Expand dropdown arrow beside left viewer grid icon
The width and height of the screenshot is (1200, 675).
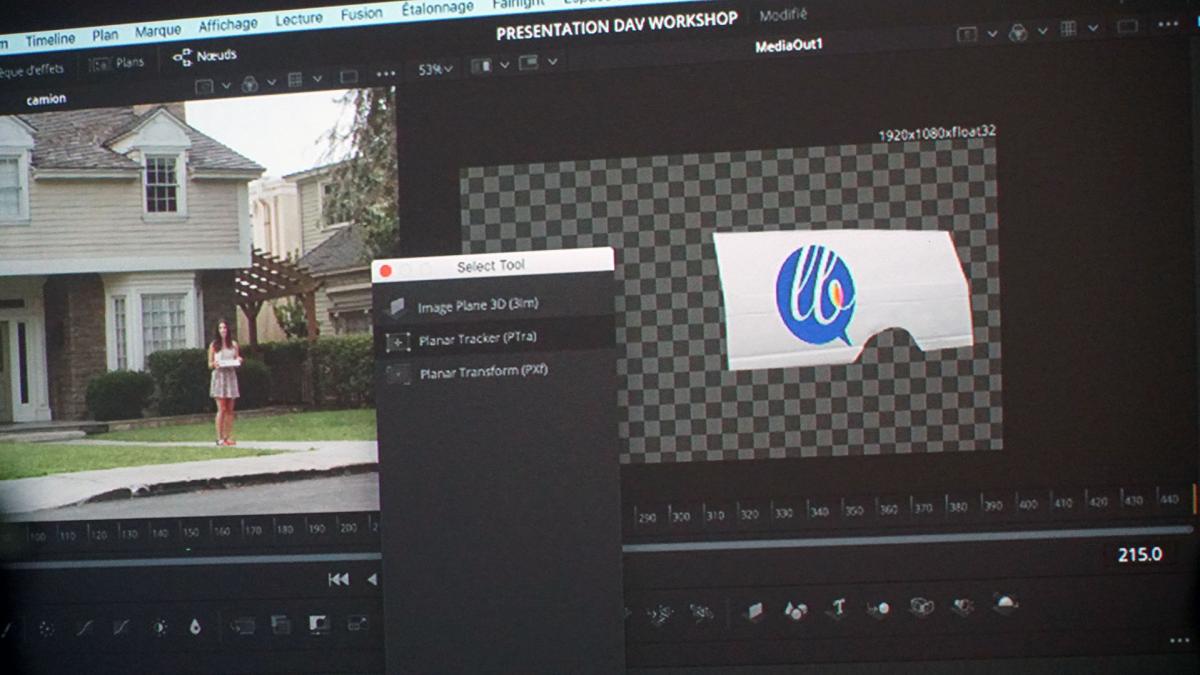point(317,79)
